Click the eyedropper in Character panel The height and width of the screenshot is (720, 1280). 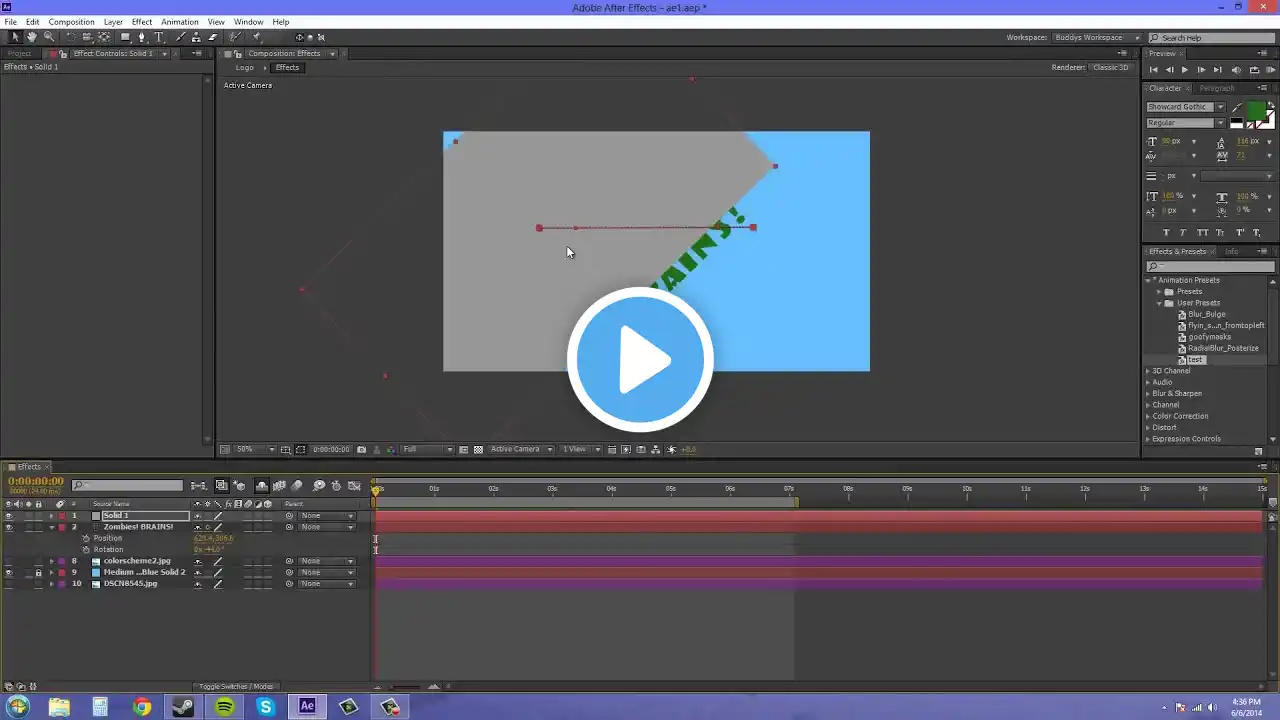[1237, 107]
